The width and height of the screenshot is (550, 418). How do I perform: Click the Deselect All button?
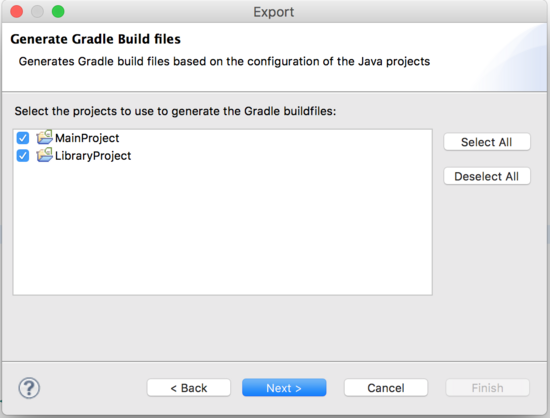pyautogui.click(x=487, y=176)
